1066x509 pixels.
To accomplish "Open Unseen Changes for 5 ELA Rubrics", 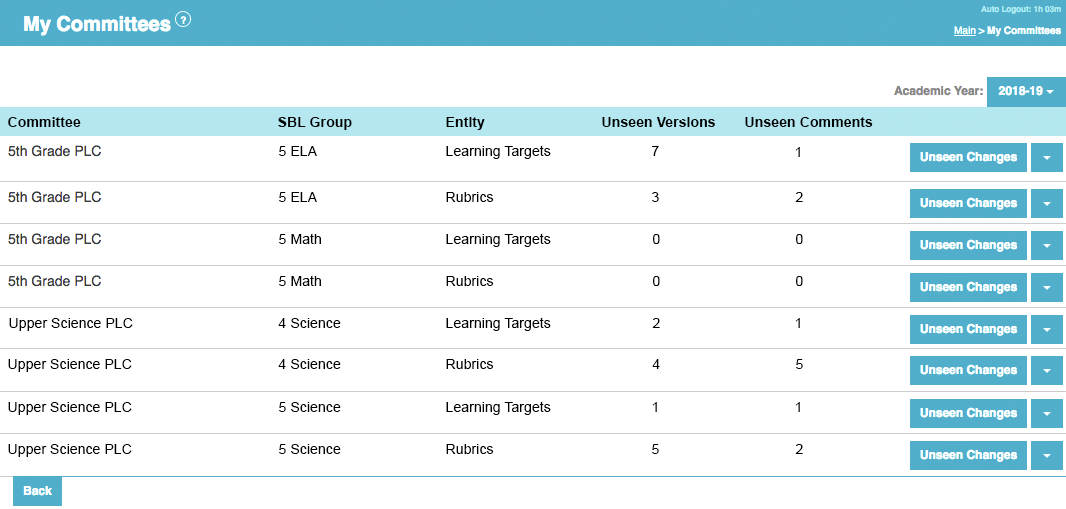I will point(968,203).
